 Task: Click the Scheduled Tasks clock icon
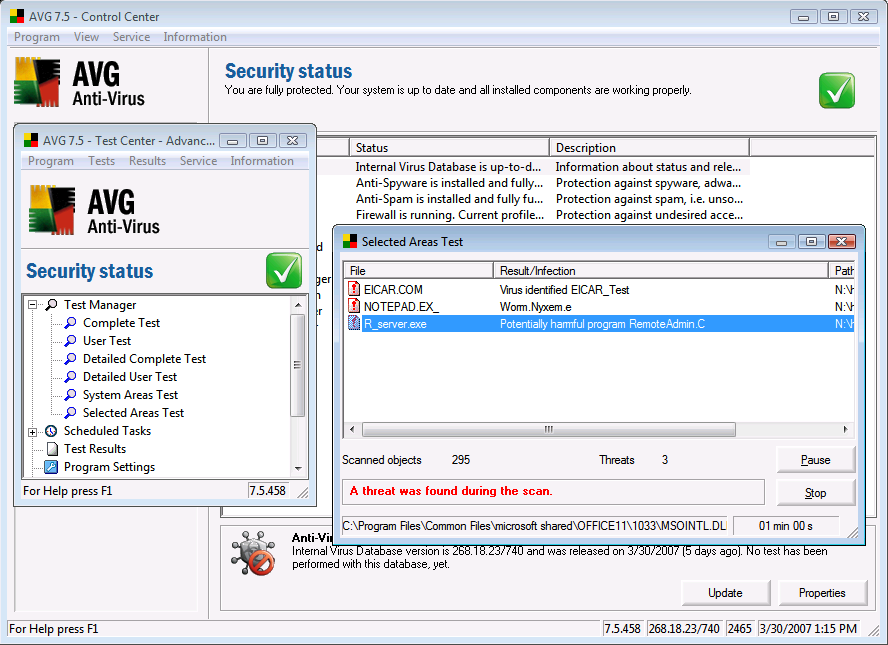(51, 431)
